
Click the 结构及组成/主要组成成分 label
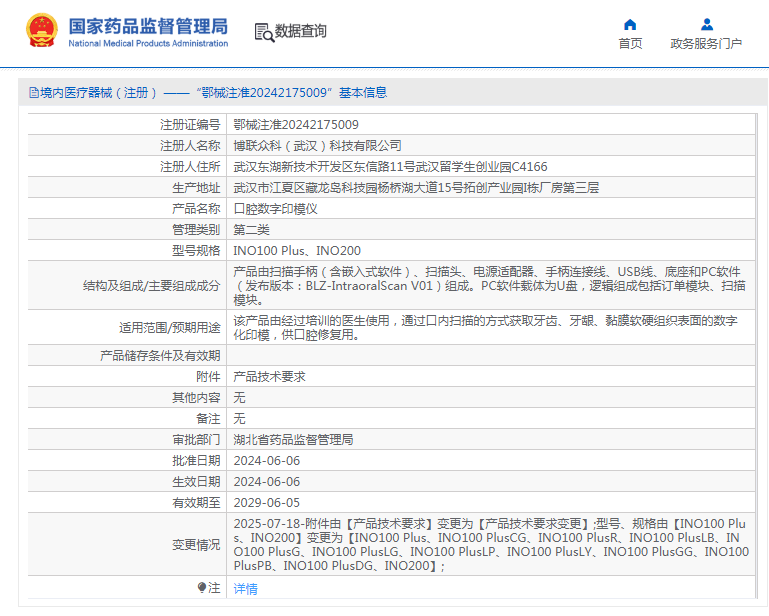152,285
